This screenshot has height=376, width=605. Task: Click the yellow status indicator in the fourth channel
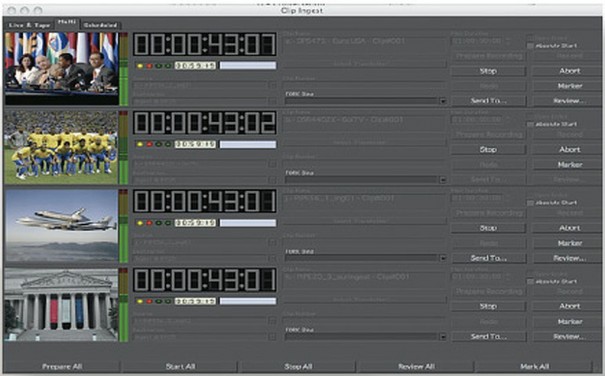click(x=140, y=301)
